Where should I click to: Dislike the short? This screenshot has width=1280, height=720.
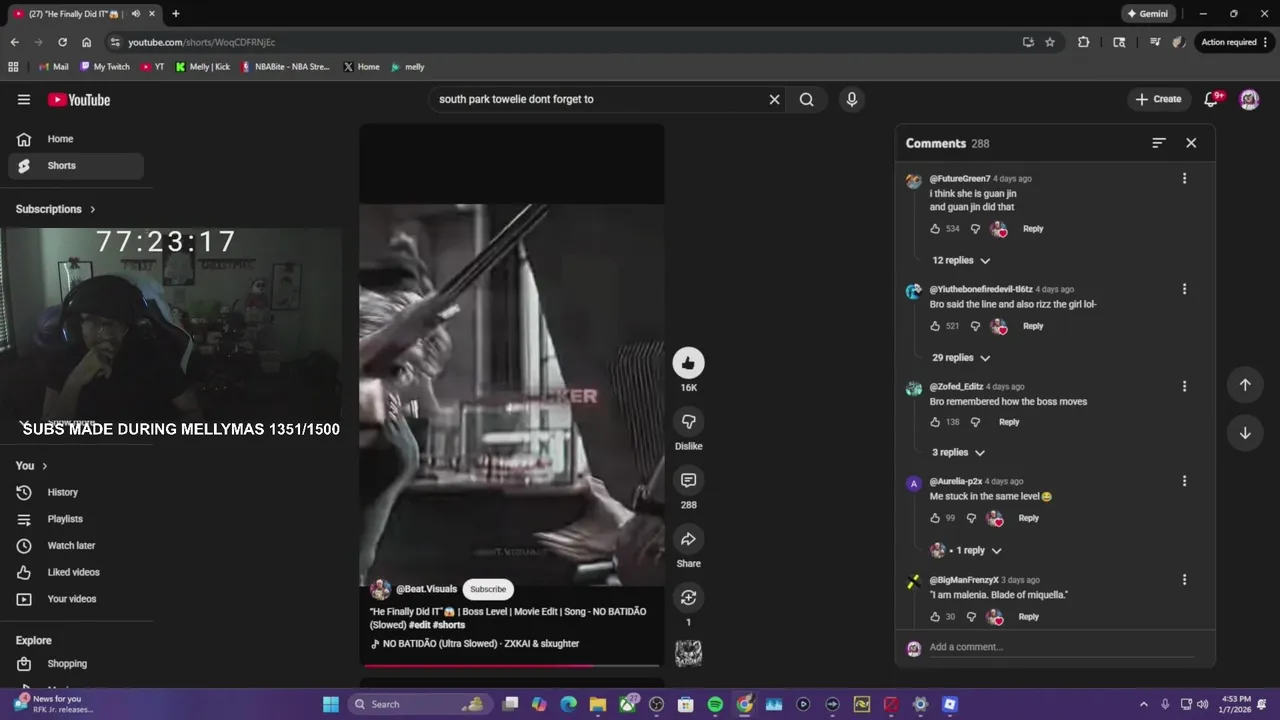(688, 421)
